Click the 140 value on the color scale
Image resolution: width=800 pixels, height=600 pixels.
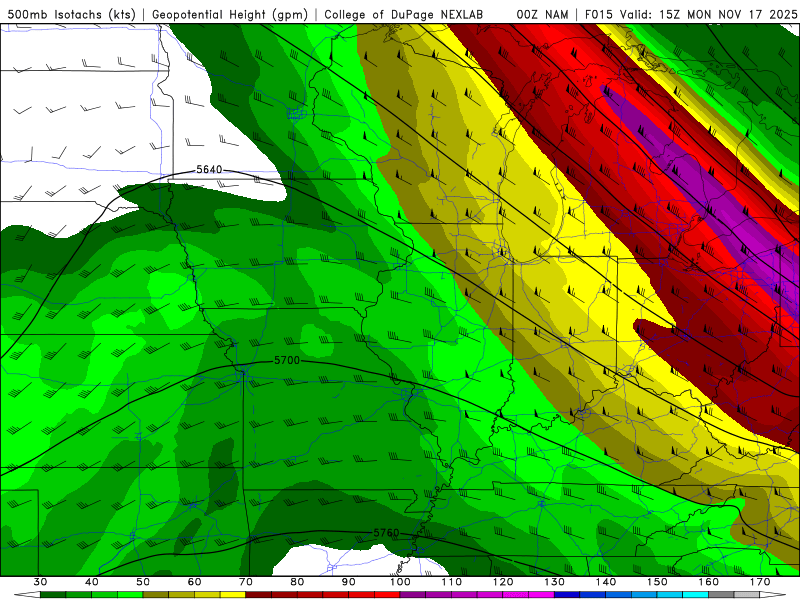tap(606, 582)
